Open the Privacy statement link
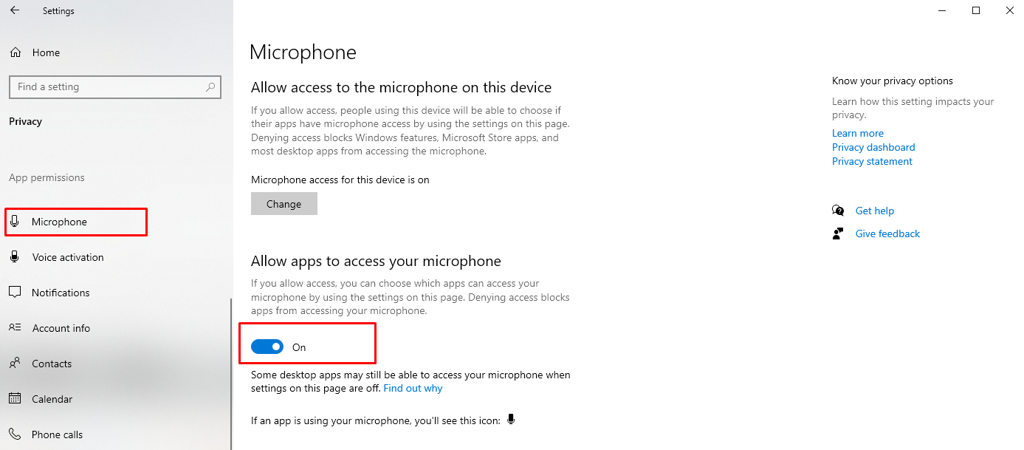 [x=872, y=161]
